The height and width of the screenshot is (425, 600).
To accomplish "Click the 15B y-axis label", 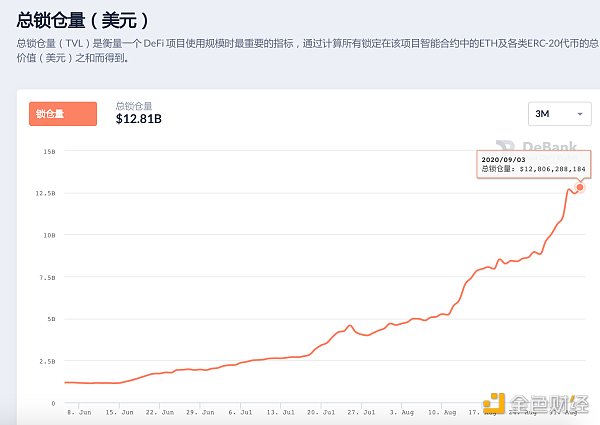I will (x=49, y=151).
